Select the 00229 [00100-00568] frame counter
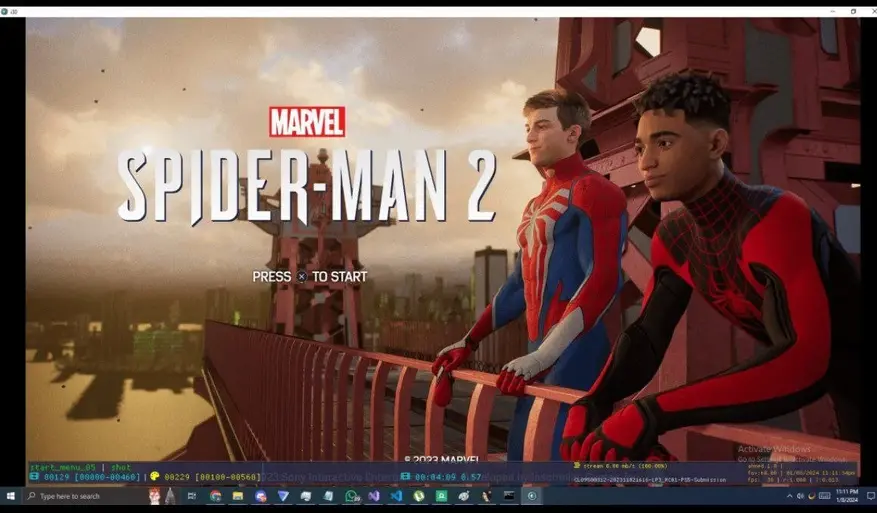The image size is (877, 513). point(213,477)
